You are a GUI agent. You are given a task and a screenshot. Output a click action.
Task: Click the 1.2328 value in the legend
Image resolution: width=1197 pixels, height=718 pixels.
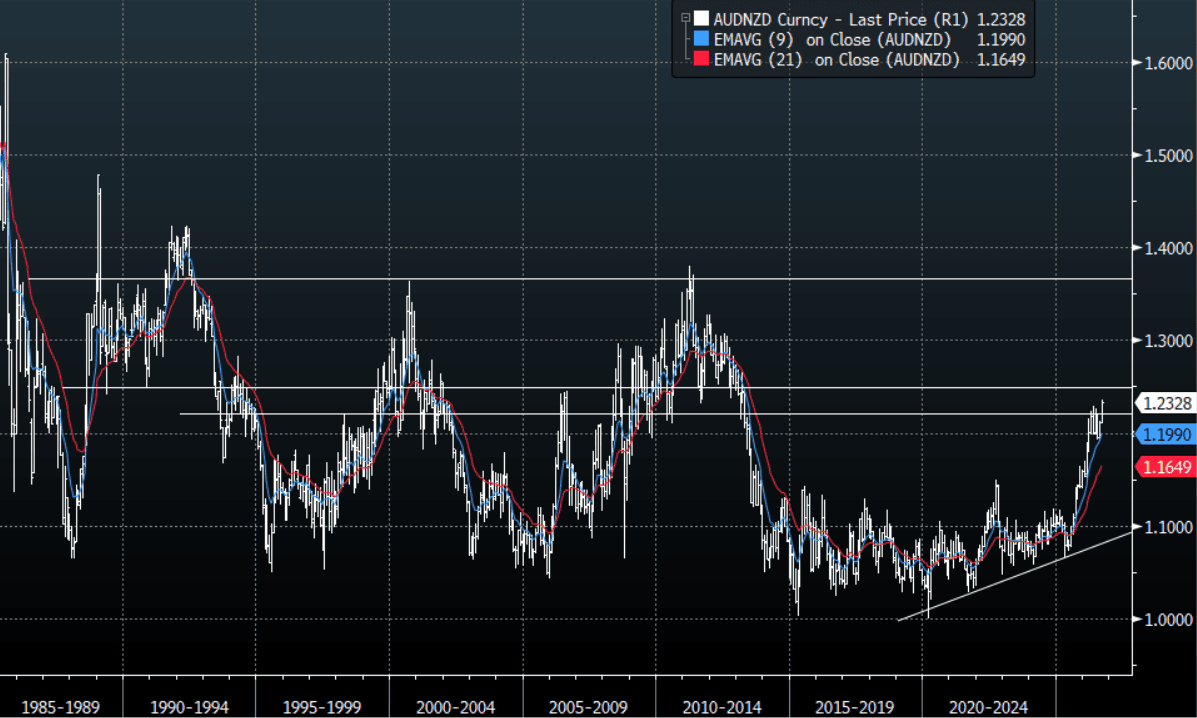pyautogui.click(x=1001, y=19)
